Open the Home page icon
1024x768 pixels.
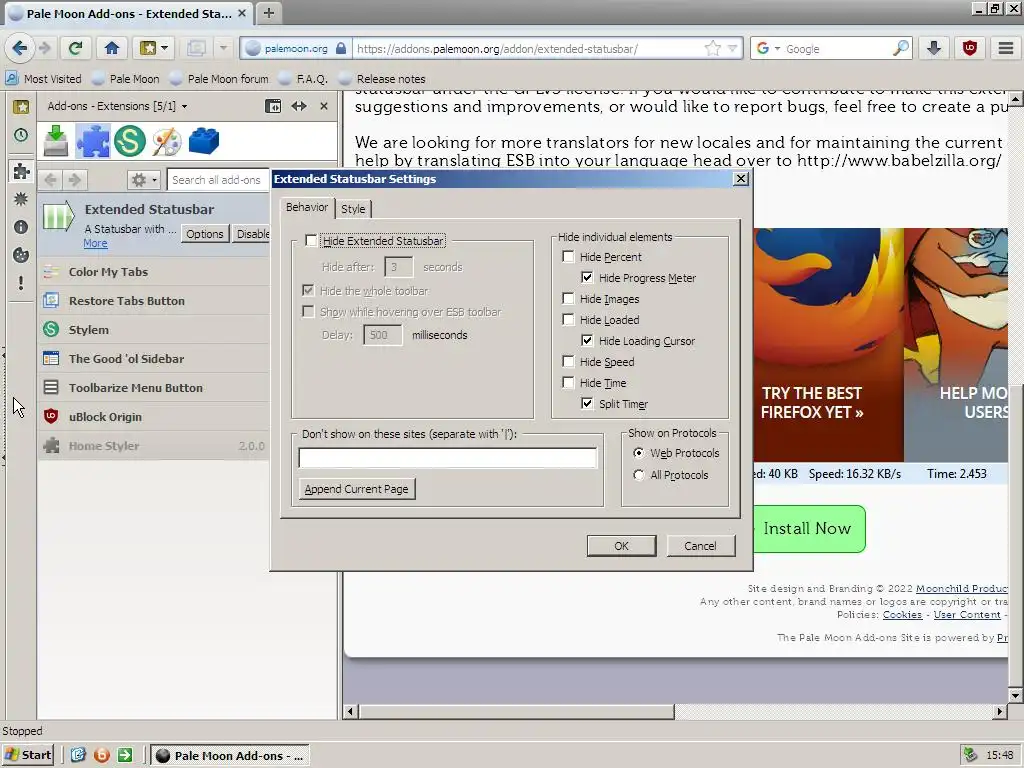point(112,48)
